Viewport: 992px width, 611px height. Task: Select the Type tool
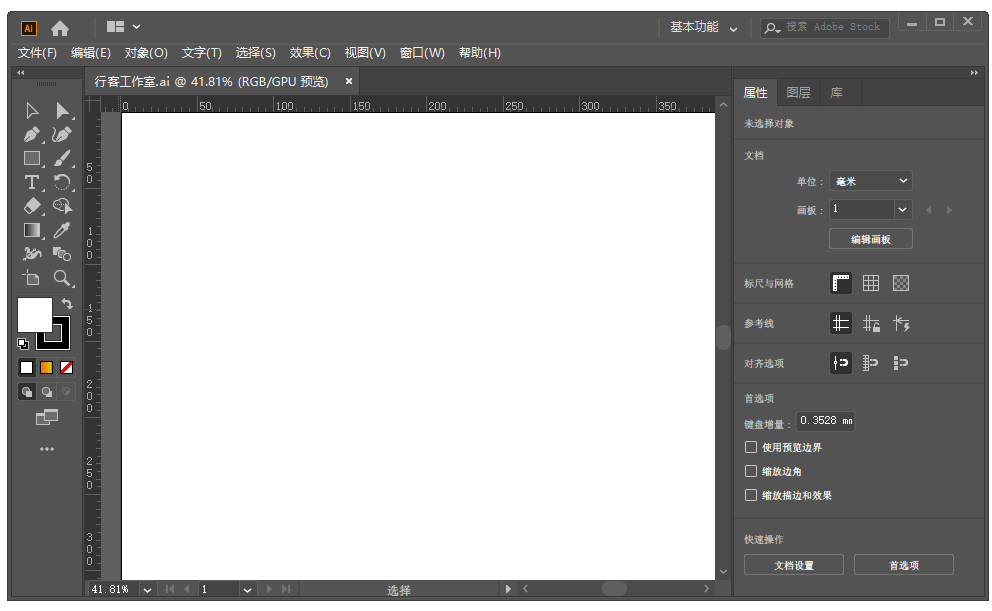[32, 182]
